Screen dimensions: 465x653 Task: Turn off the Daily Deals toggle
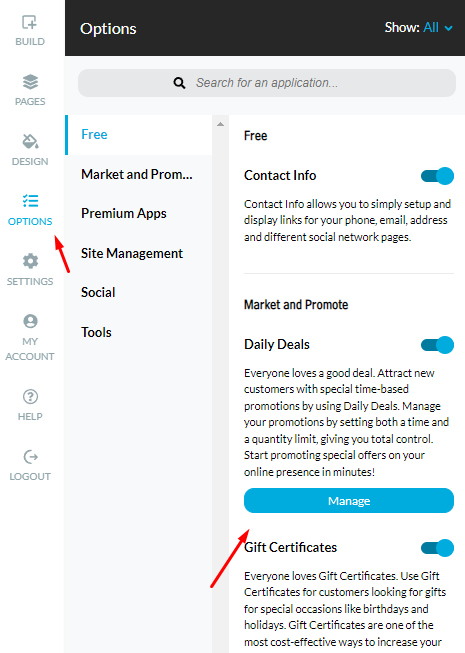[437, 345]
